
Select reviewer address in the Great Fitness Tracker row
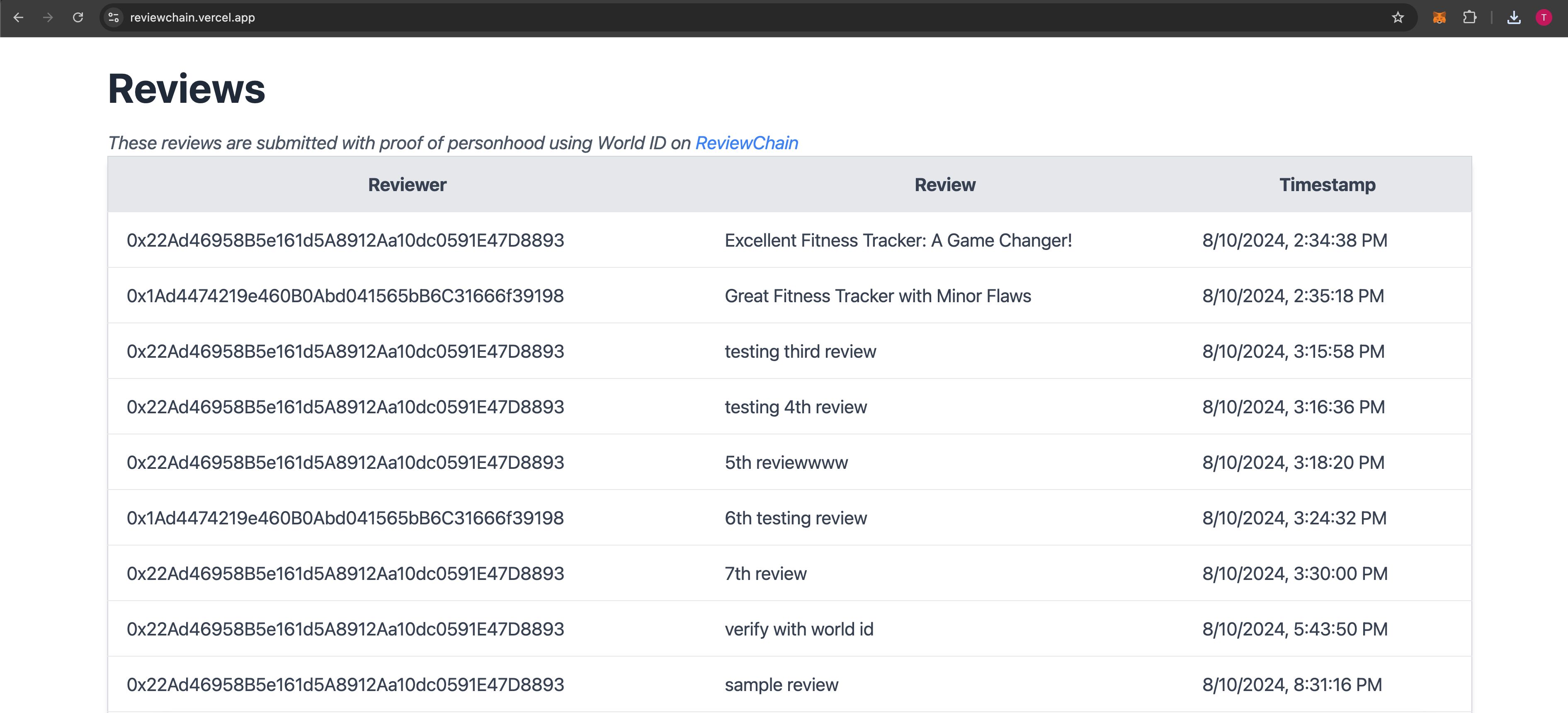[x=345, y=296]
